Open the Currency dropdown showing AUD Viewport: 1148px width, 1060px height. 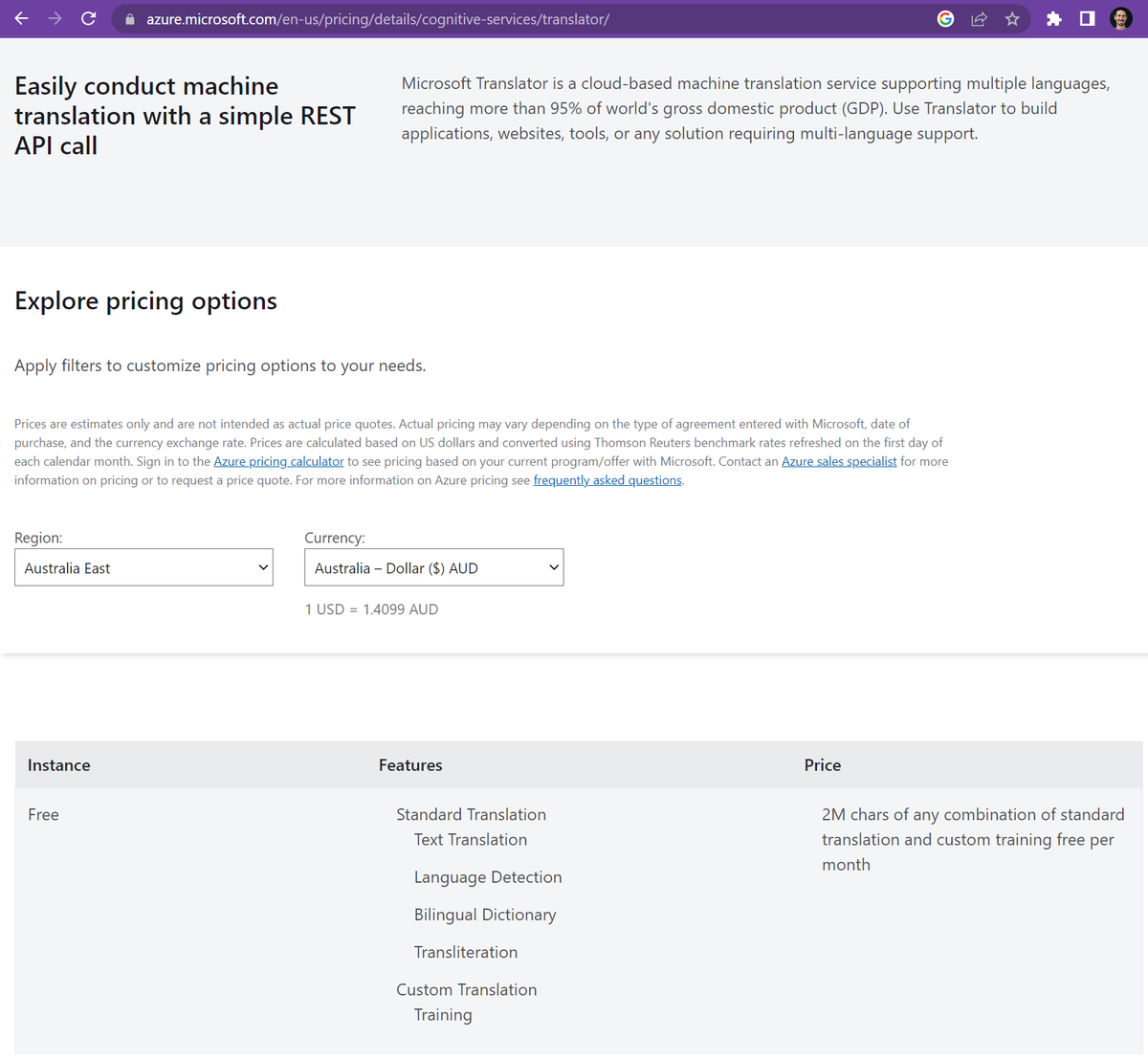[x=433, y=566]
